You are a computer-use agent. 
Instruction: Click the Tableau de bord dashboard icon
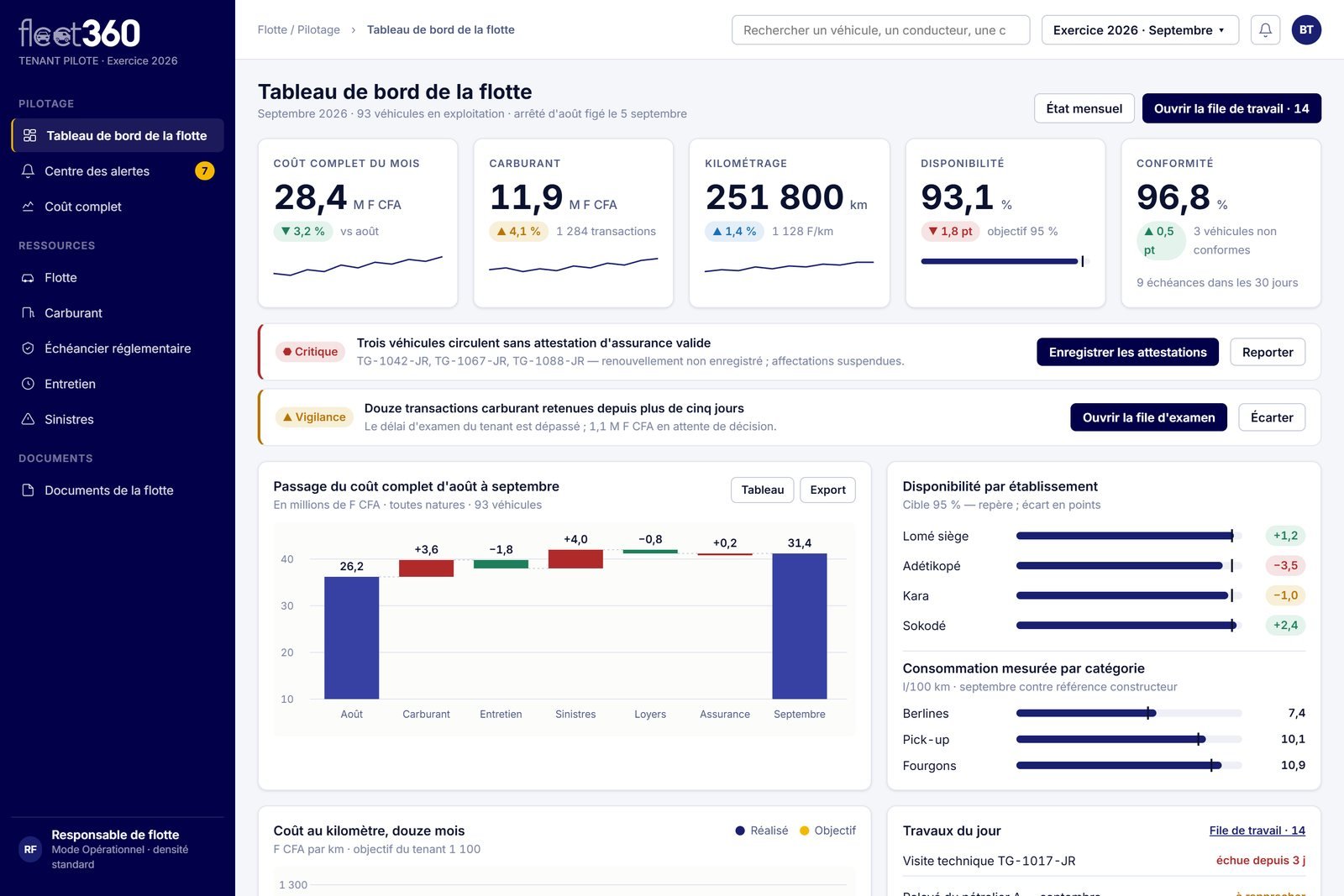[x=29, y=135]
